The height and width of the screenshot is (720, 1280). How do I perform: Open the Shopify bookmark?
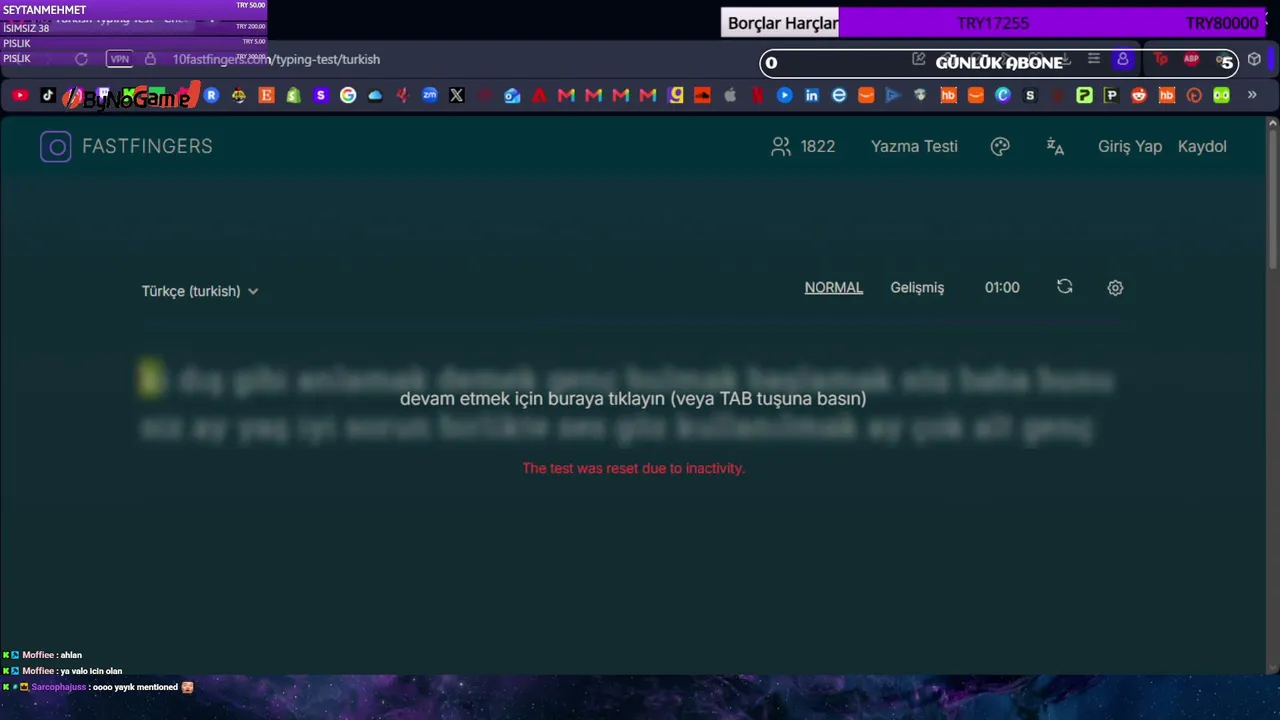click(293, 96)
